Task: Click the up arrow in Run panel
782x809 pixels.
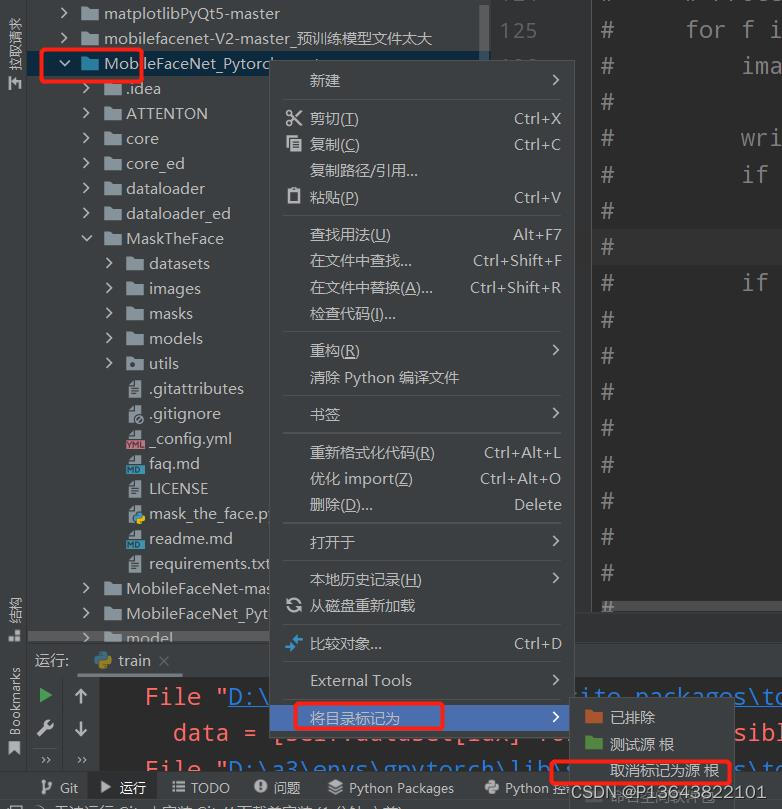Action: click(81, 696)
